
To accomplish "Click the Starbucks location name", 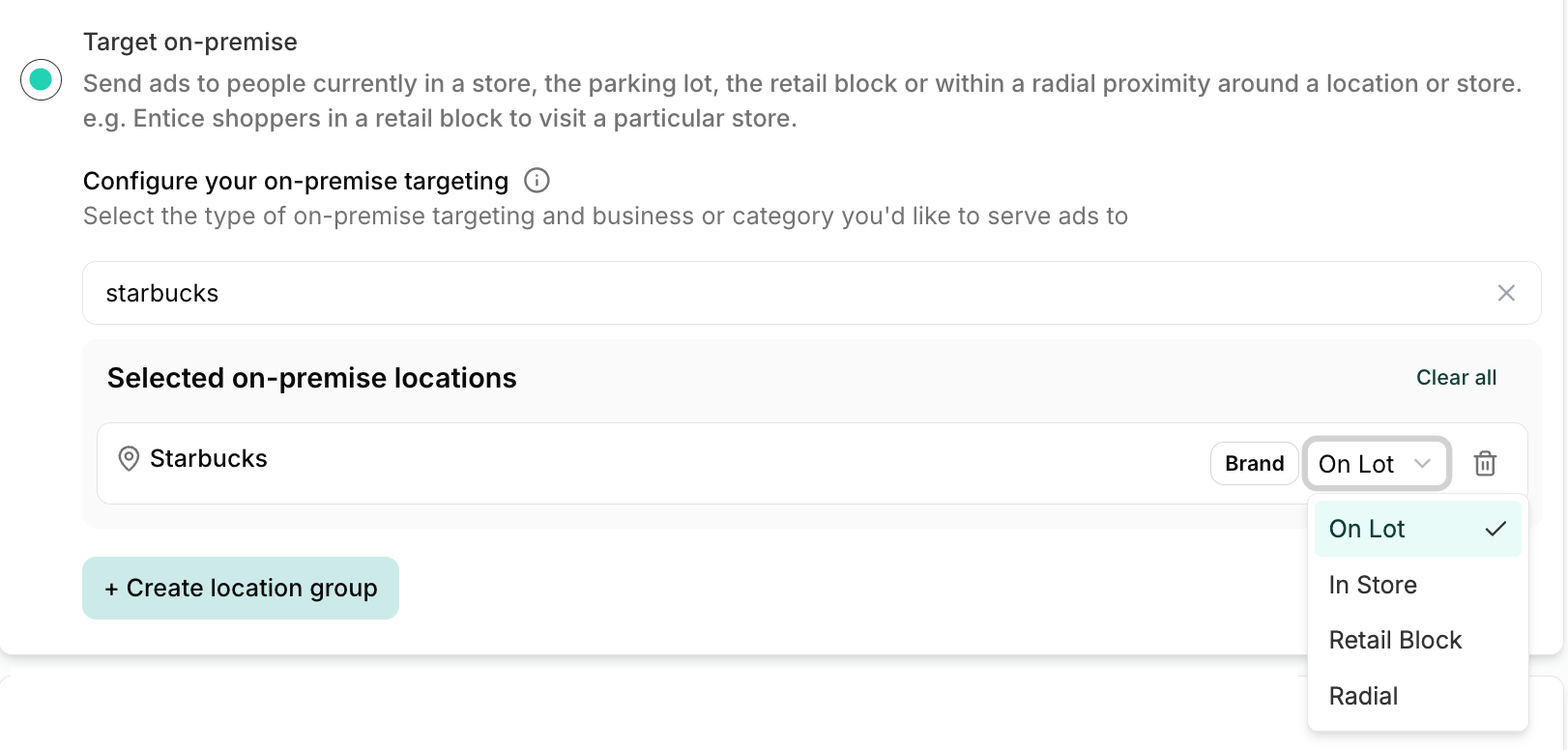I will [x=209, y=458].
